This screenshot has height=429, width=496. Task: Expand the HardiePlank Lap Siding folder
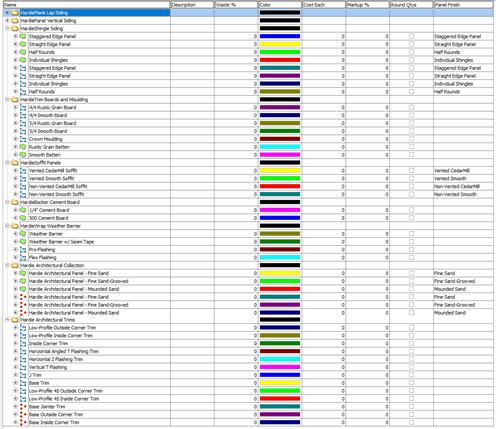pos(7,13)
